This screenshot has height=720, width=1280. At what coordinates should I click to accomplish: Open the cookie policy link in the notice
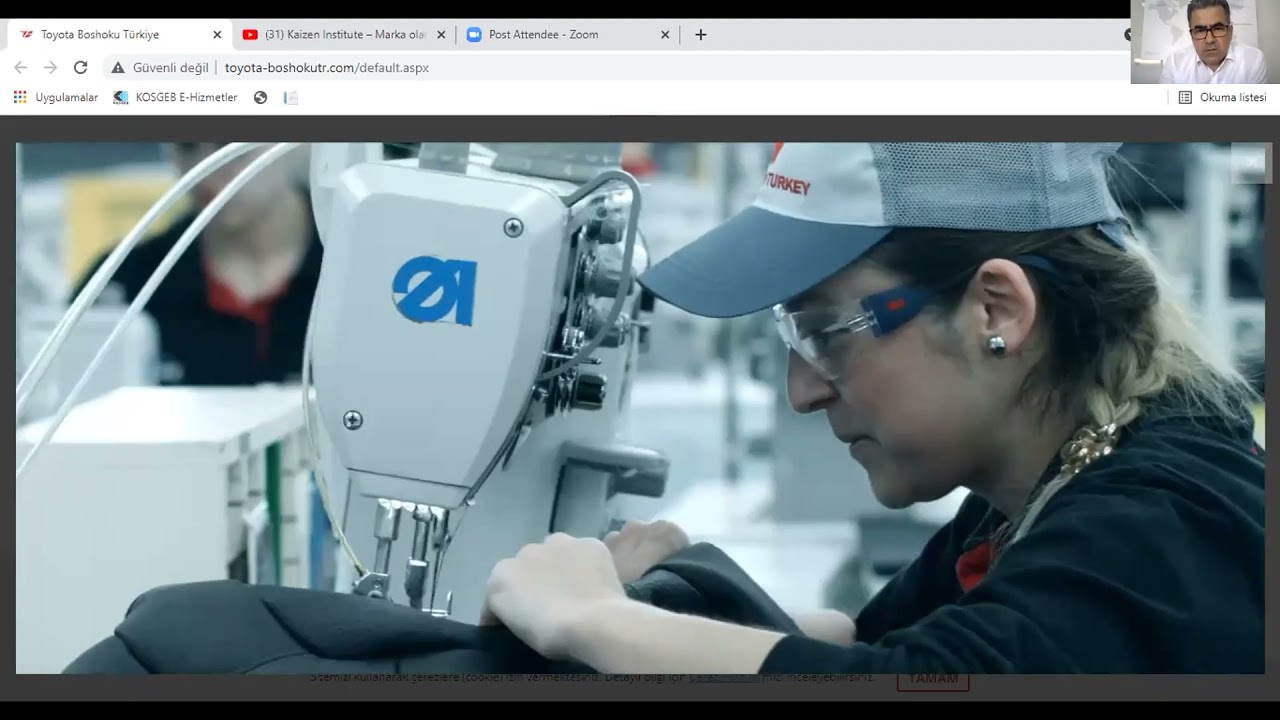tap(727, 678)
